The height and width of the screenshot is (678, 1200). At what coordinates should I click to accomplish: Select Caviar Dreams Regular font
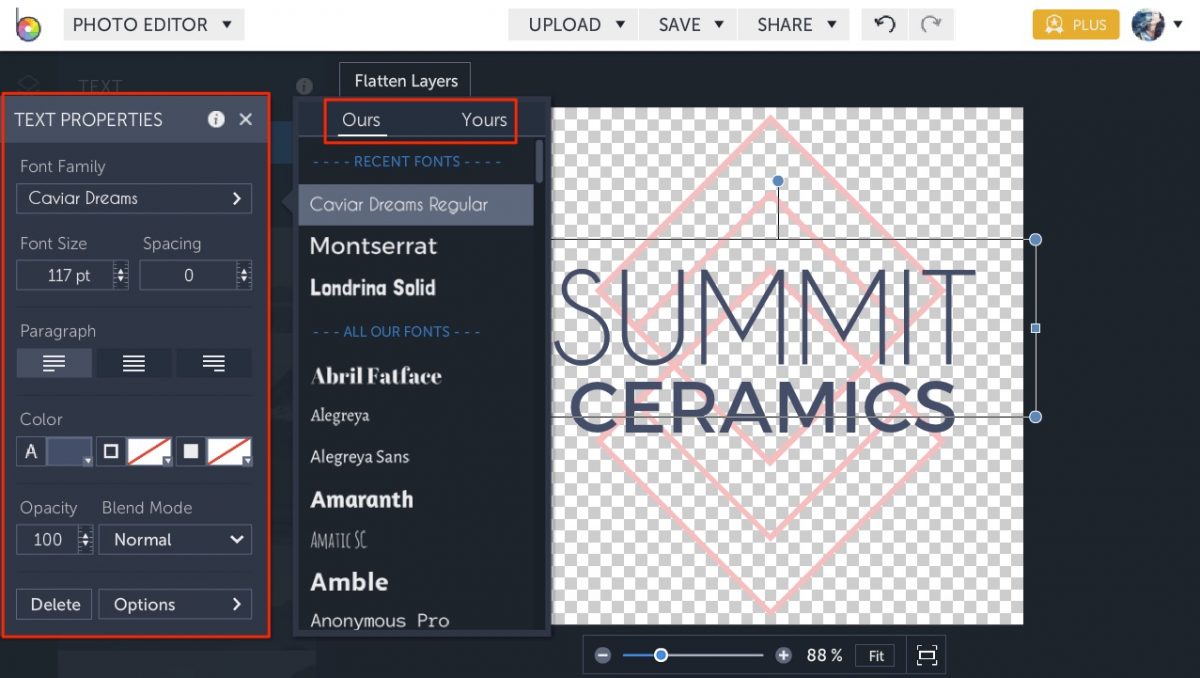click(416, 204)
